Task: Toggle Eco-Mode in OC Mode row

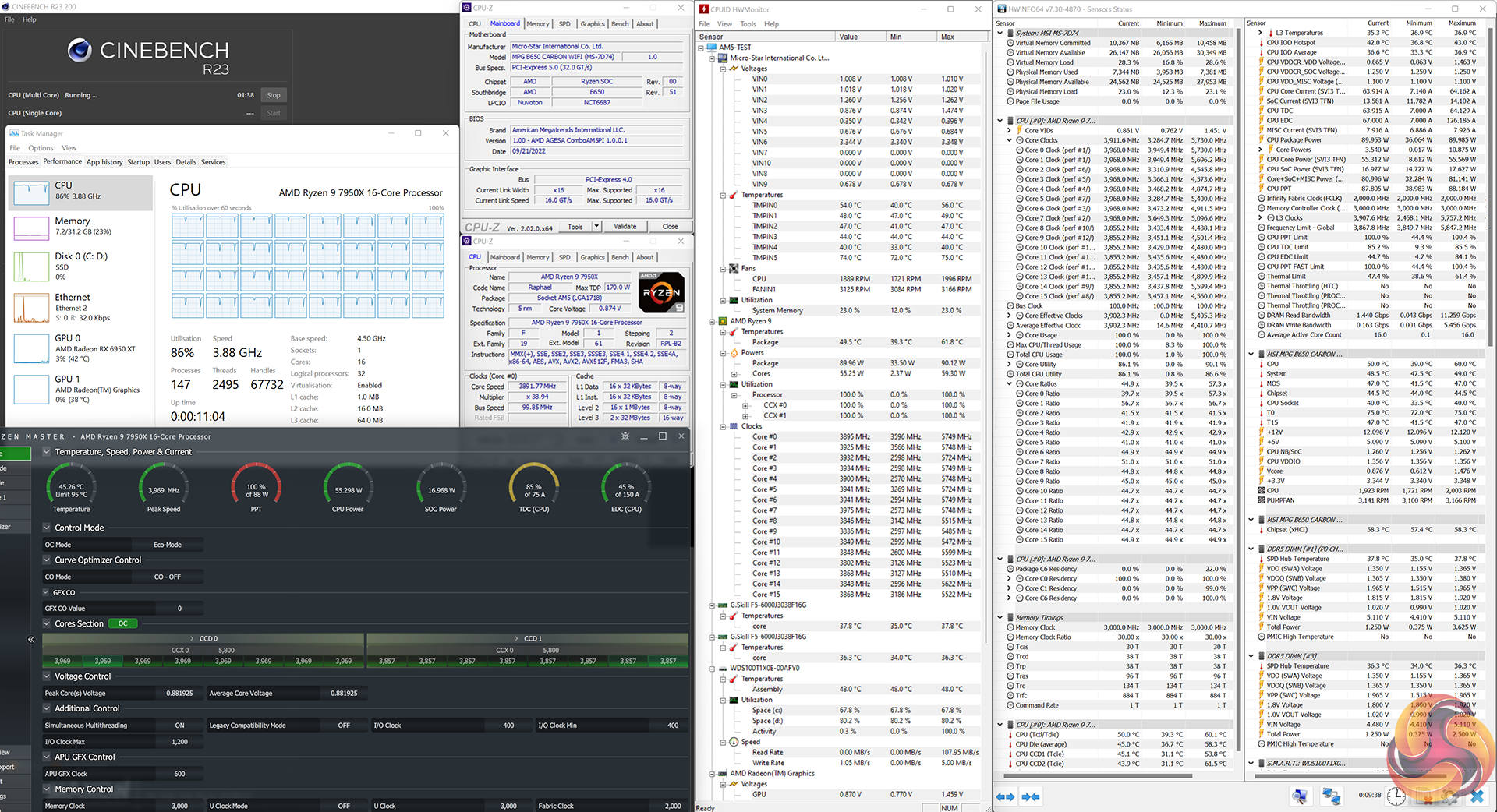Action: pyautogui.click(x=167, y=545)
